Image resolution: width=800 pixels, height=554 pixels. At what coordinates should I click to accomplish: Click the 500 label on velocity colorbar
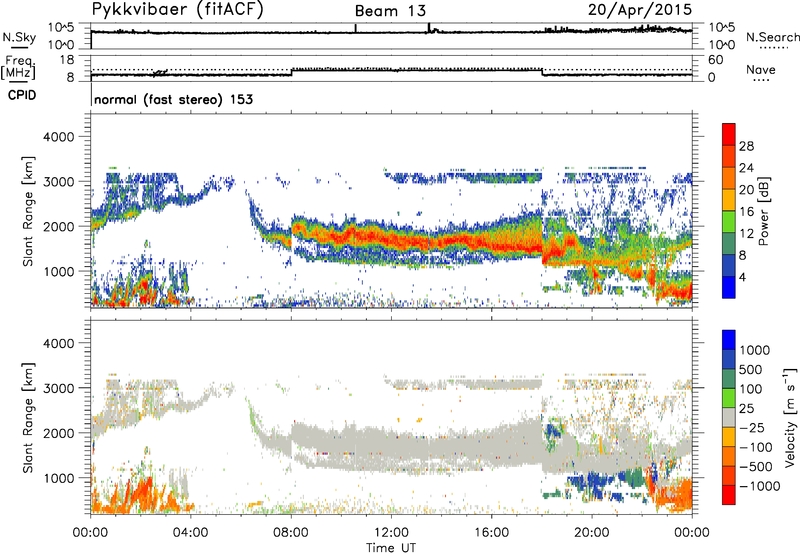pos(751,370)
